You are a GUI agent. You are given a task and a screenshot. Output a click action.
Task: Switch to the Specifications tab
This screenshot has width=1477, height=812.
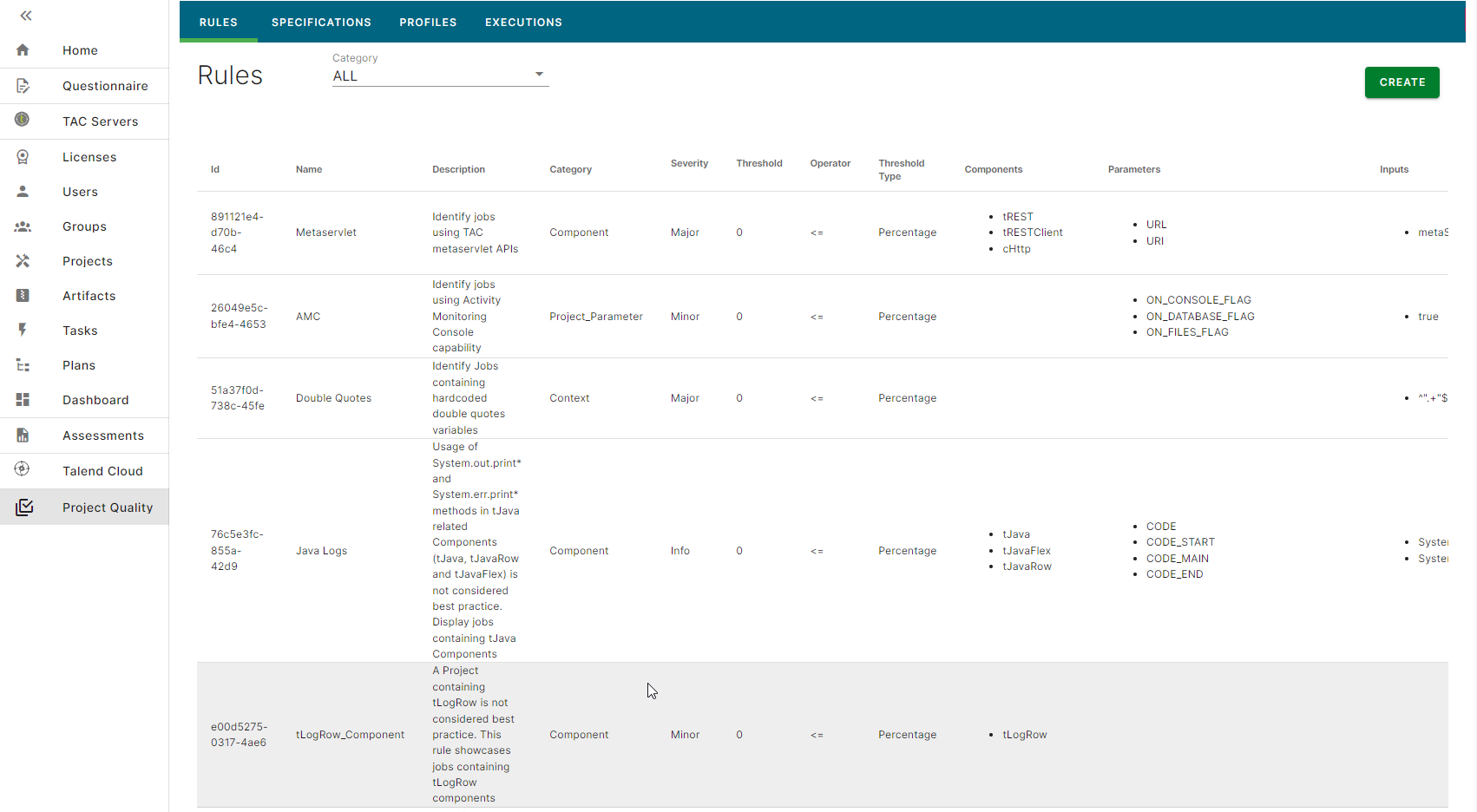pyautogui.click(x=321, y=23)
